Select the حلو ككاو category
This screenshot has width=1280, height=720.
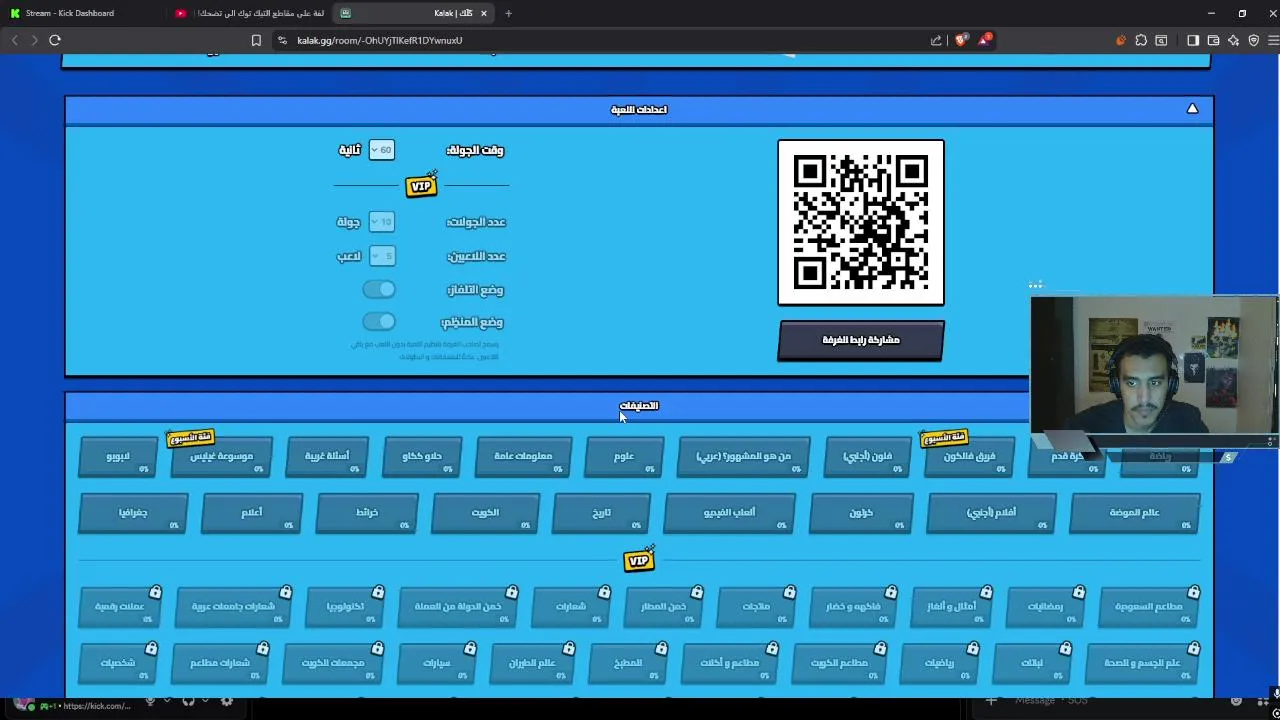pyautogui.click(x=422, y=457)
